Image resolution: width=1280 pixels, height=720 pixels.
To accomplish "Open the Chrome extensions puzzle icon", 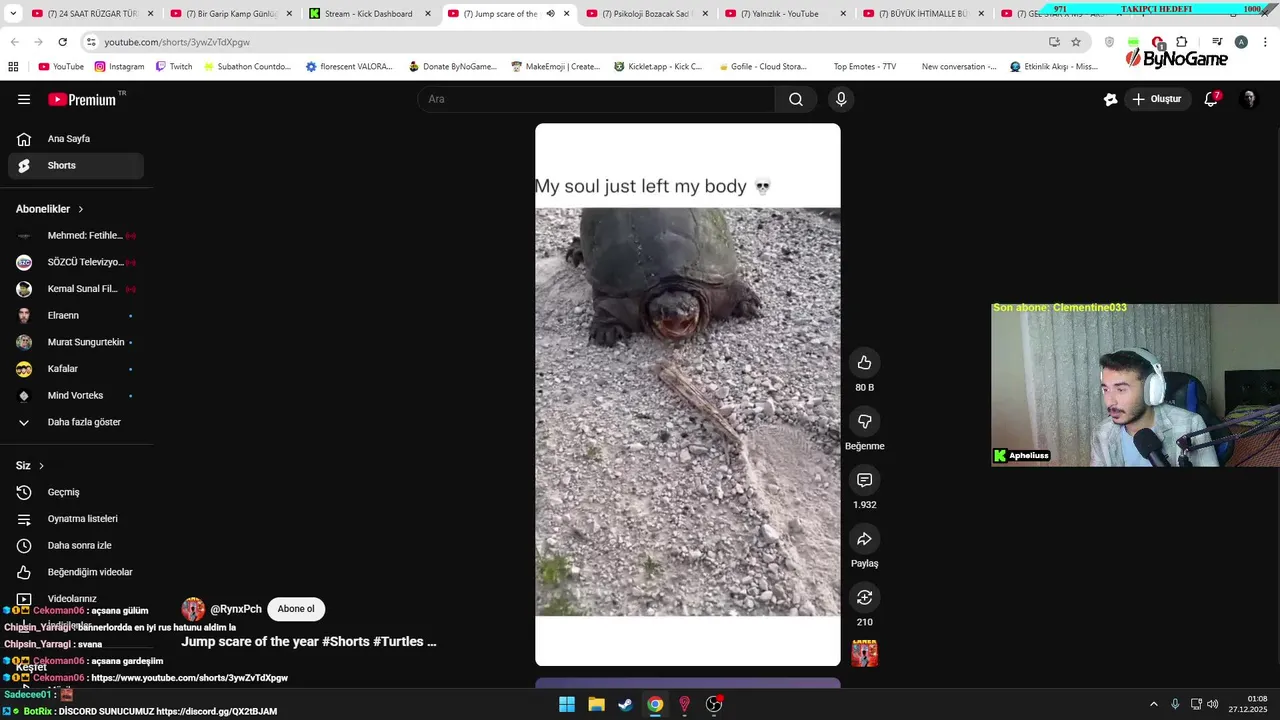I will click(x=1181, y=42).
